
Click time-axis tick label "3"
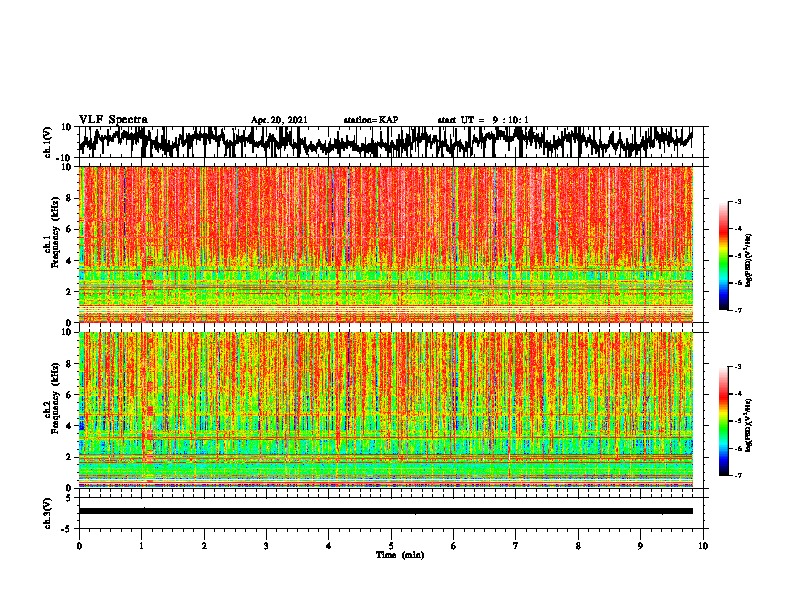pos(266,546)
